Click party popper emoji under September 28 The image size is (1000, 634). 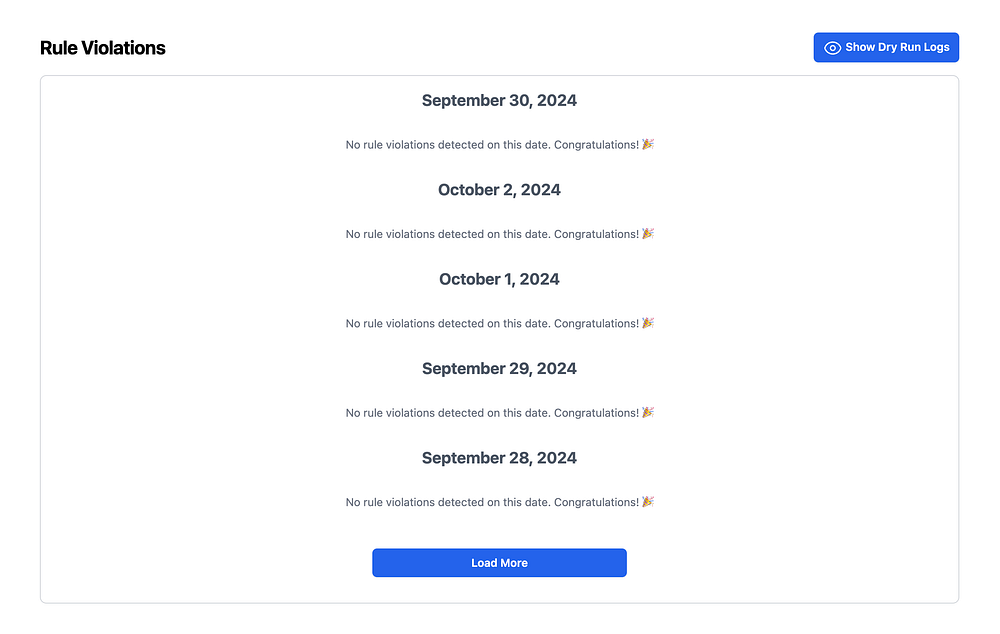point(648,501)
